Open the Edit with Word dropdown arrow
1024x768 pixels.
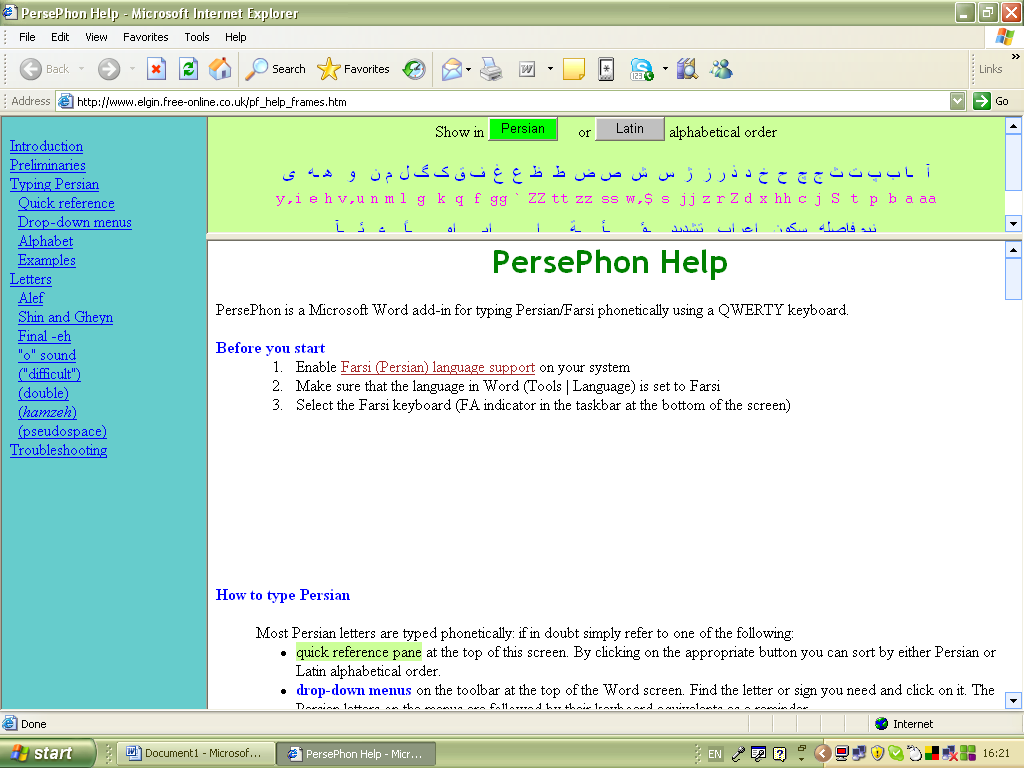[x=550, y=69]
